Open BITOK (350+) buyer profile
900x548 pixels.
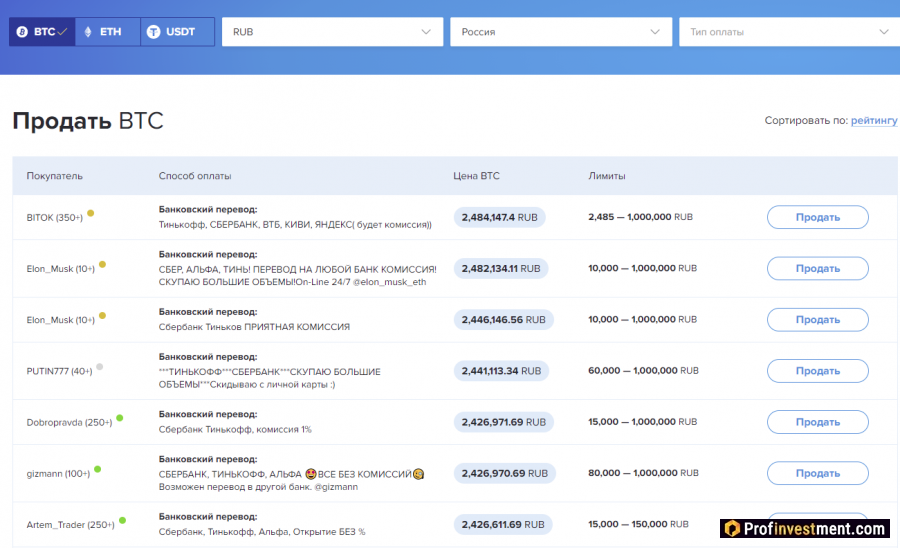click(x=55, y=217)
